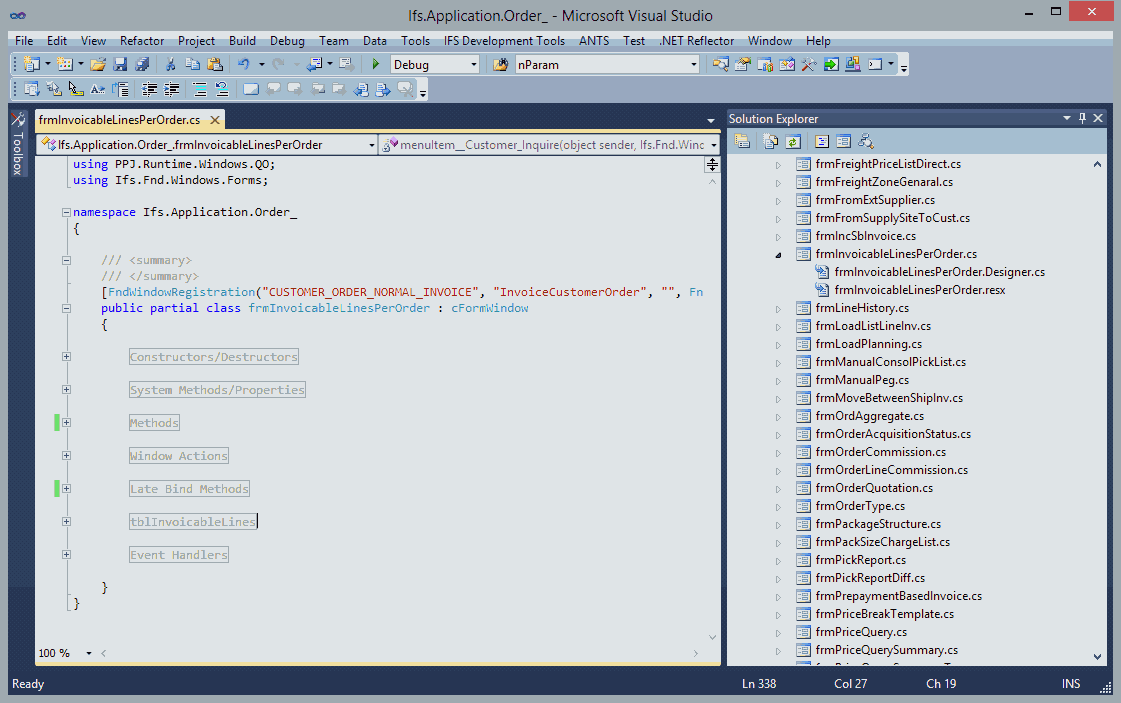Open Solution Explorer window position menu
This screenshot has width=1121, height=703.
pos(1066,118)
